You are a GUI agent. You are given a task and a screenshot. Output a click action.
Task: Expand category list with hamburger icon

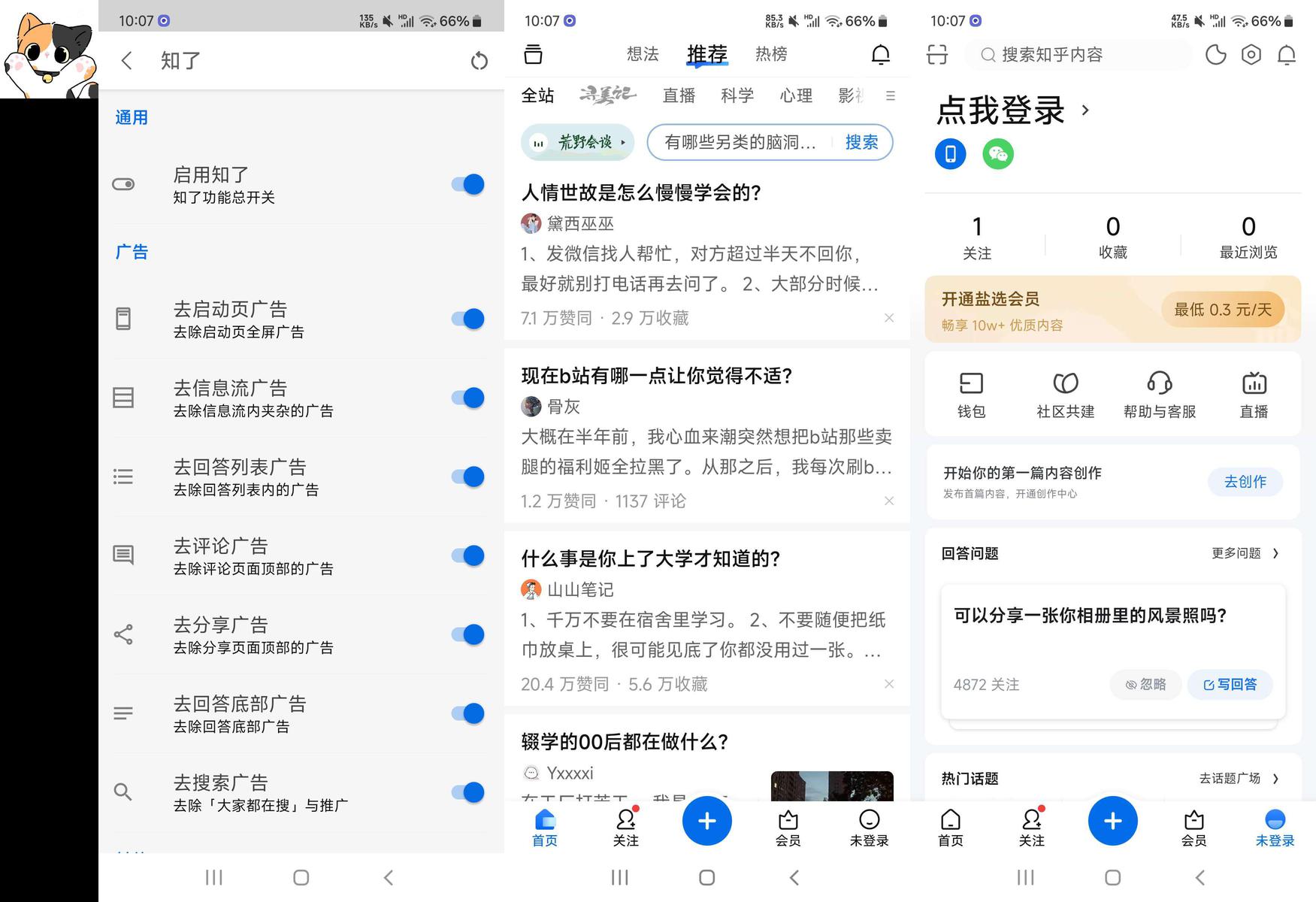[x=891, y=95]
